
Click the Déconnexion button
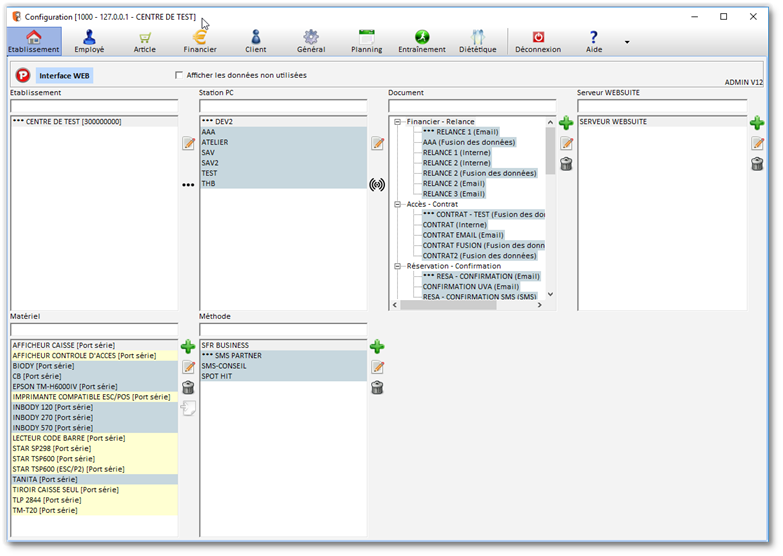537,41
